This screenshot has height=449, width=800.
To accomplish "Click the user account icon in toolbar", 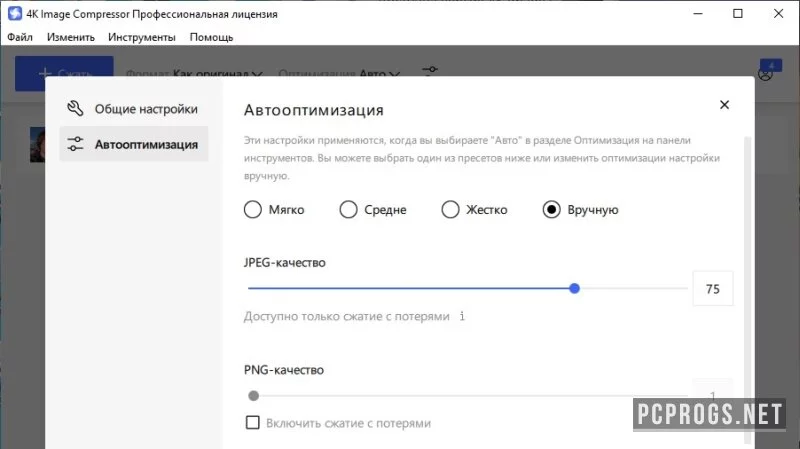I will (x=765, y=74).
